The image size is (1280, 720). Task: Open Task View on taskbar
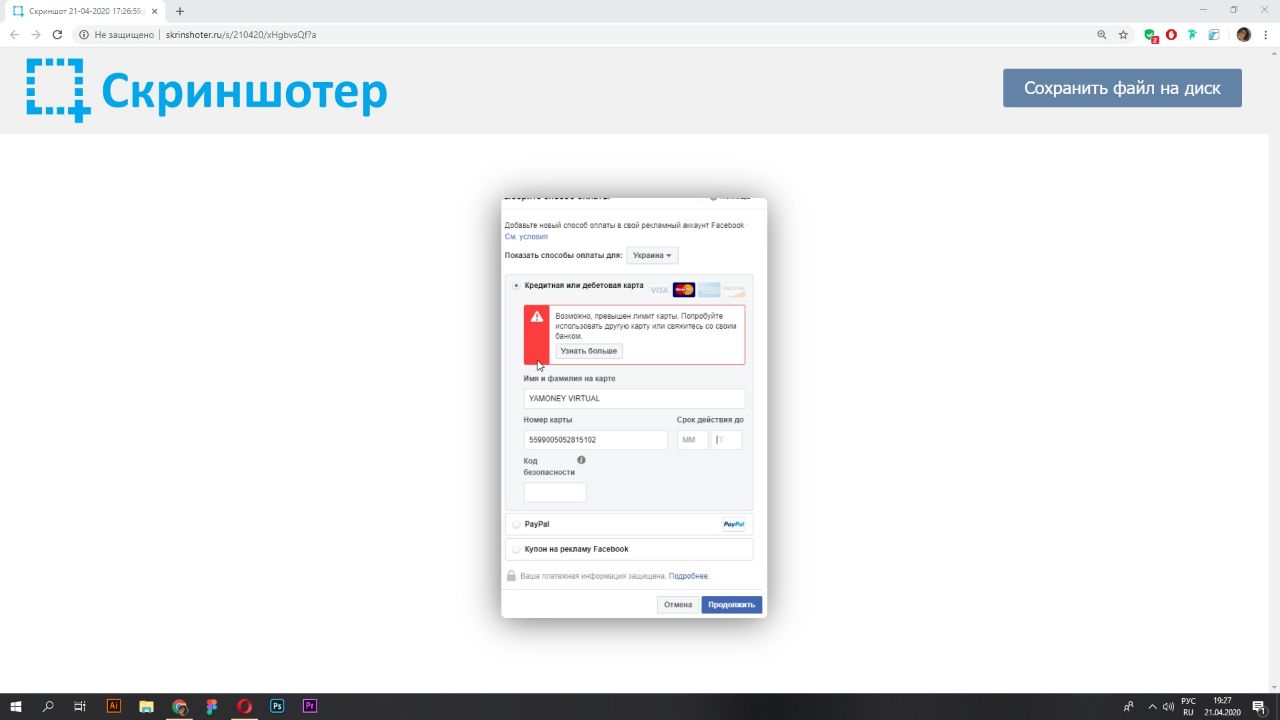tap(80, 706)
